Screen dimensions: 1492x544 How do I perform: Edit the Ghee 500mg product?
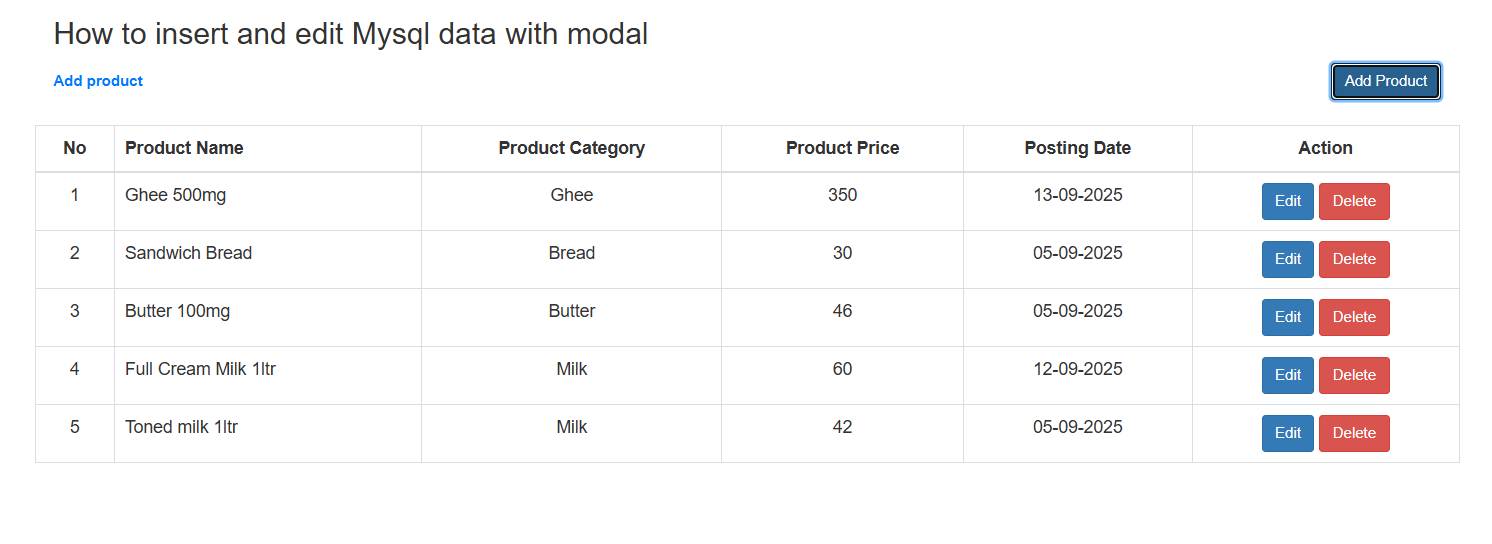tap(1287, 201)
